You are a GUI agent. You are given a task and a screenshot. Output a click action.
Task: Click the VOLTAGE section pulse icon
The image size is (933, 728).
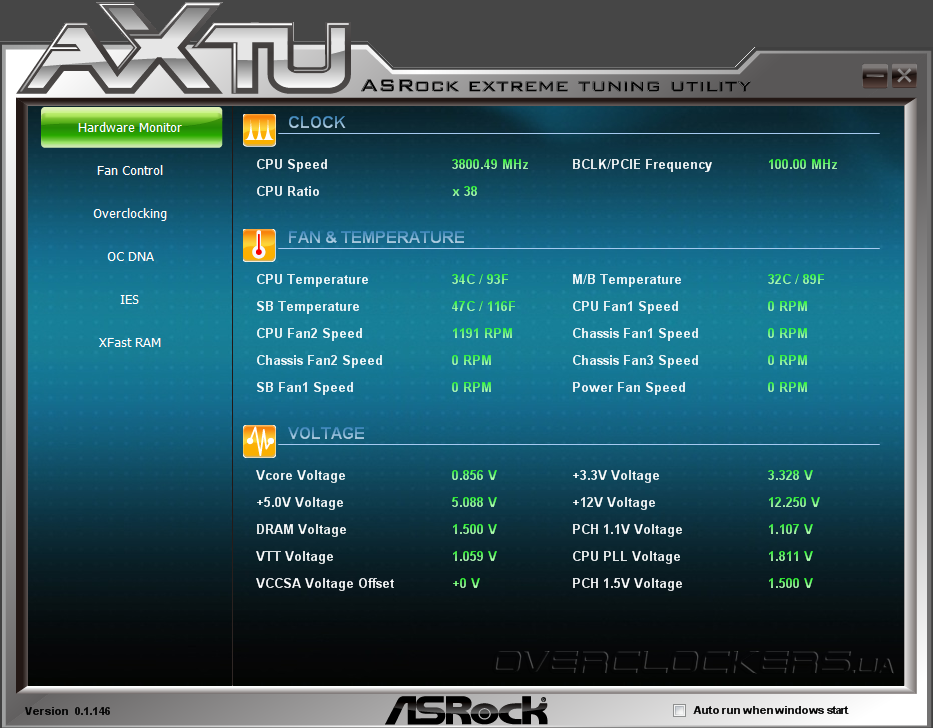pos(259,441)
